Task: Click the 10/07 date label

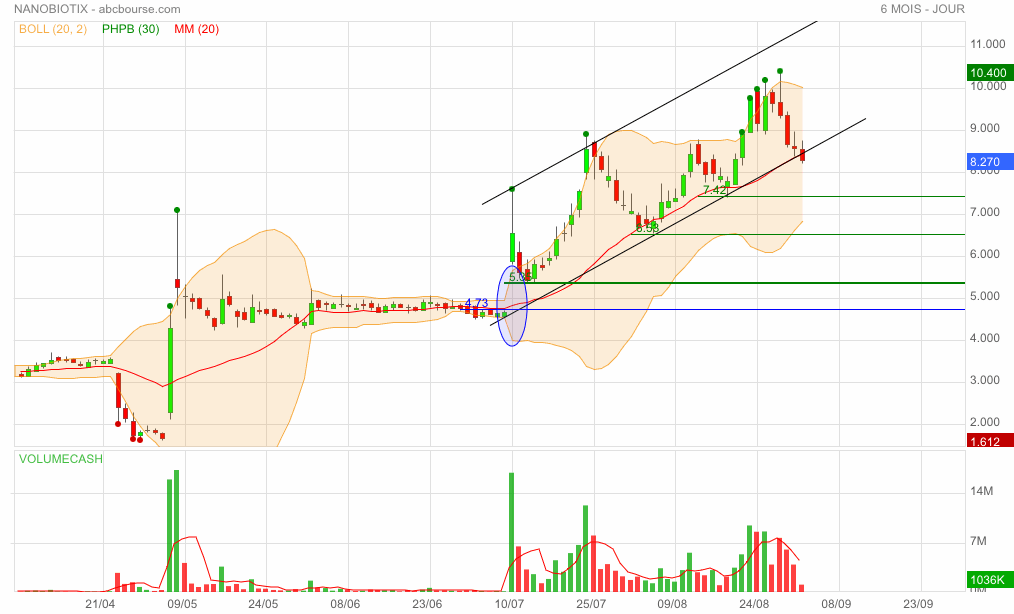Action: pyautogui.click(x=510, y=604)
